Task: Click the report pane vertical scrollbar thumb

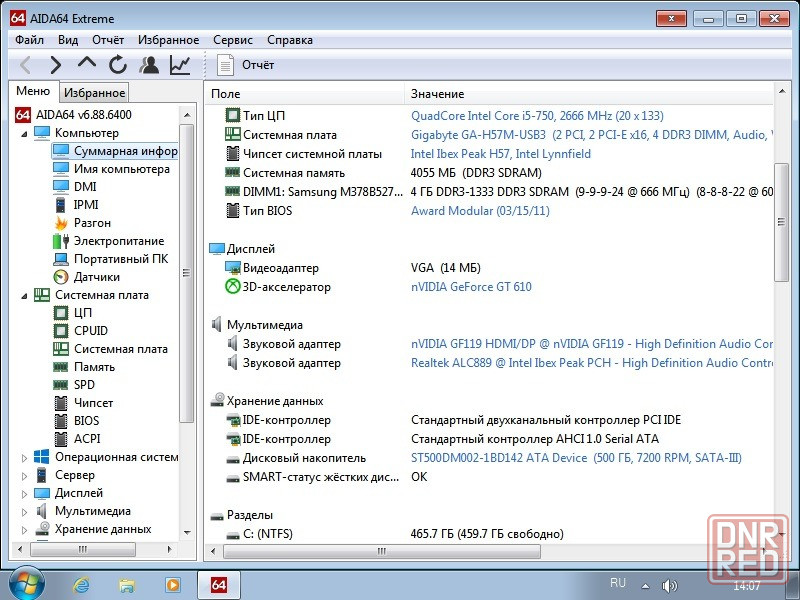Action: (781, 222)
